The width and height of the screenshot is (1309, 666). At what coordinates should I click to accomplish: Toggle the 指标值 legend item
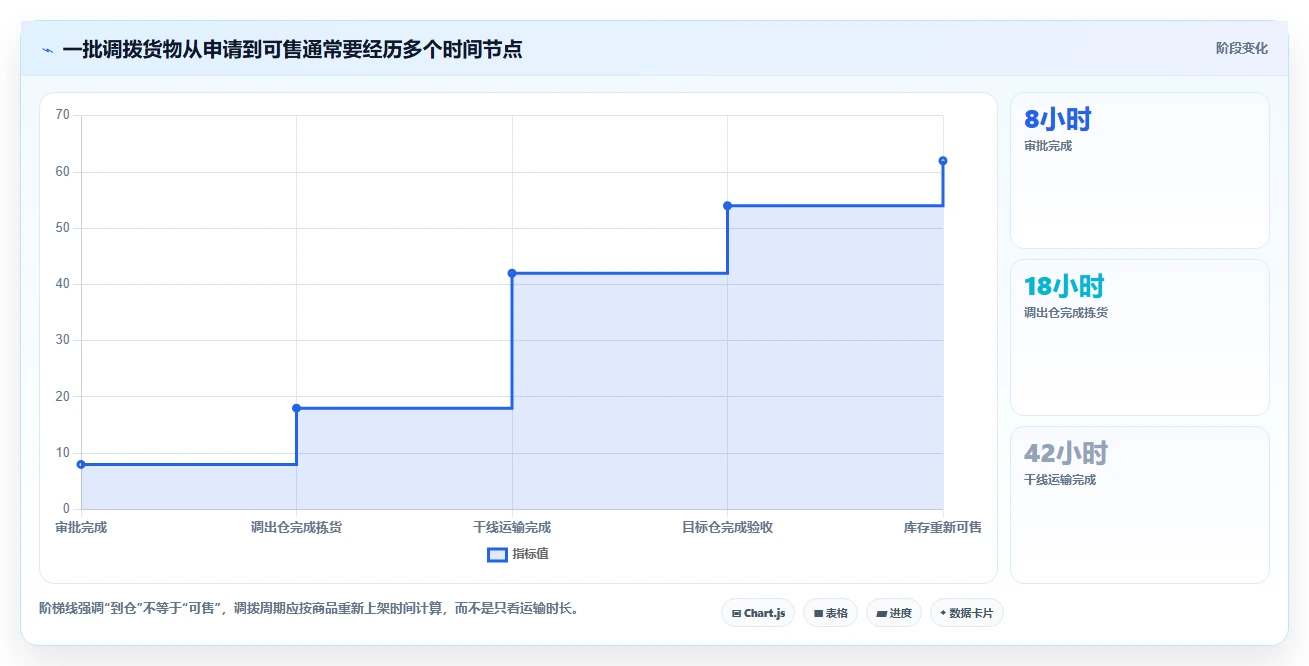[x=517, y=554]
